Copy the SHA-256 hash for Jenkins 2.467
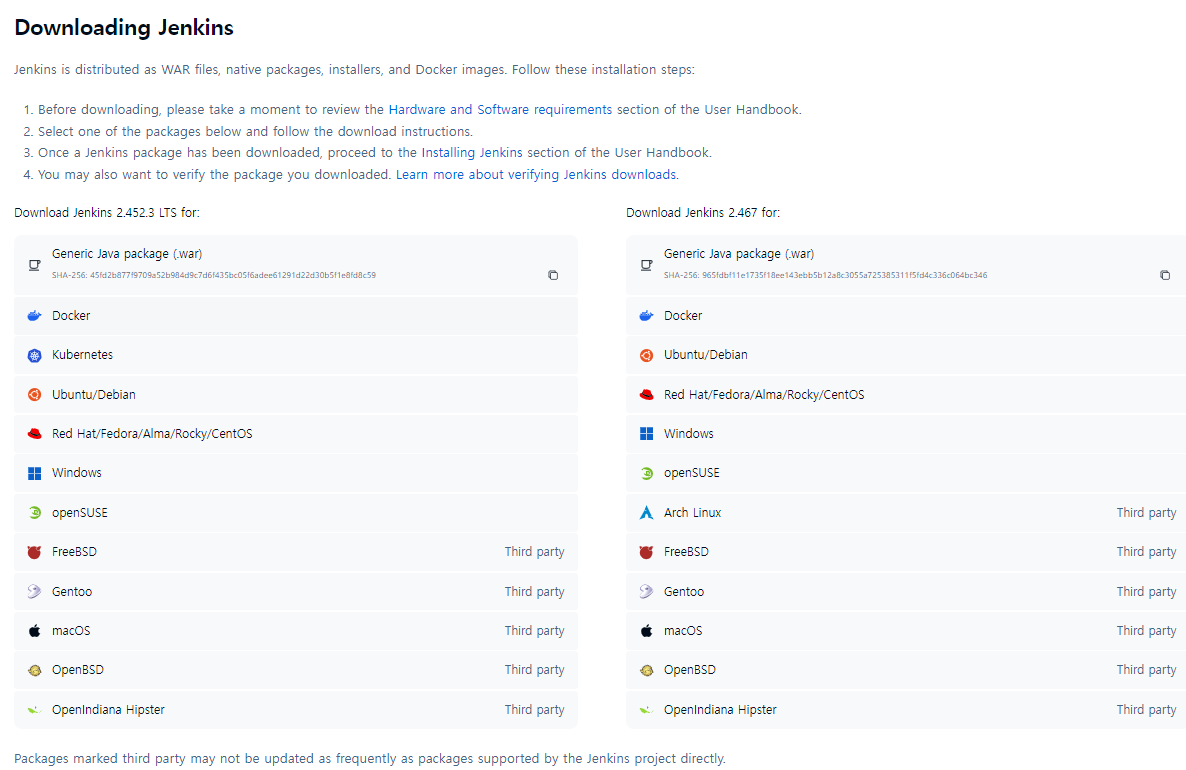Image resolution: width=1186 pixels, height=770 pixels. click(1165, 275)
